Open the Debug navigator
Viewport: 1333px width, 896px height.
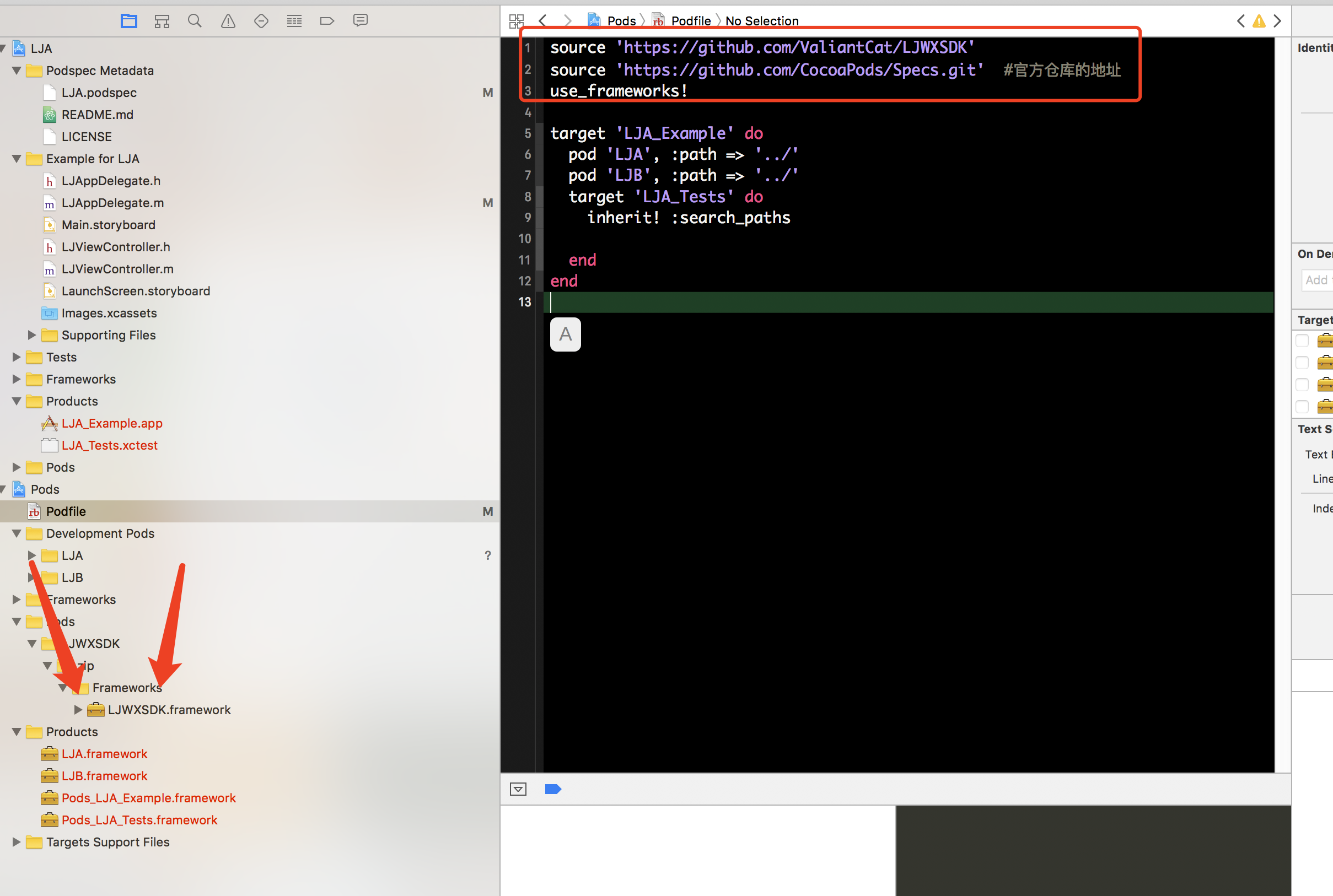(294, 20)
